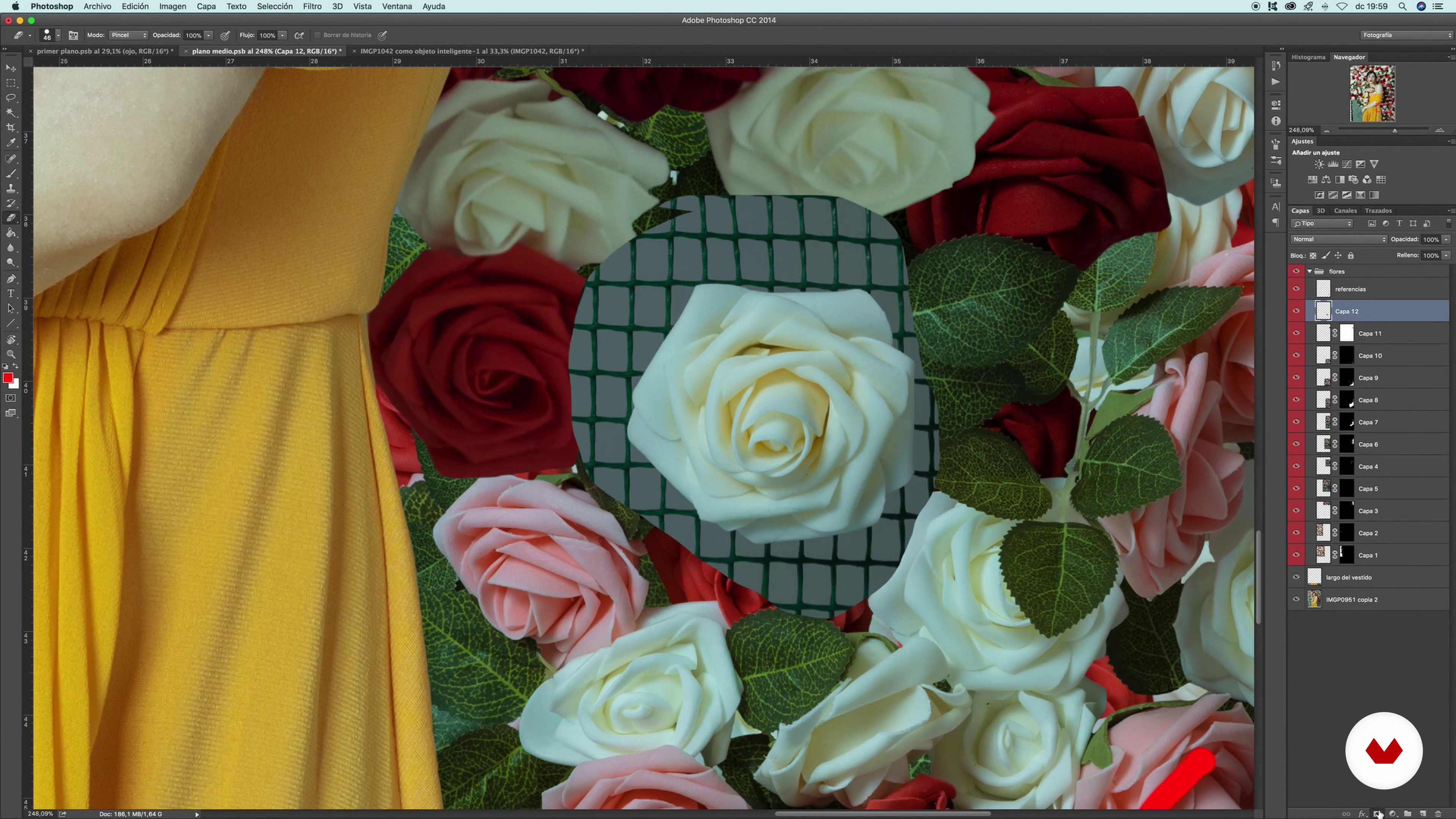Open the layer Opacidad dropdown arrow
The image size is (1456, 819).
[1446, 240]
